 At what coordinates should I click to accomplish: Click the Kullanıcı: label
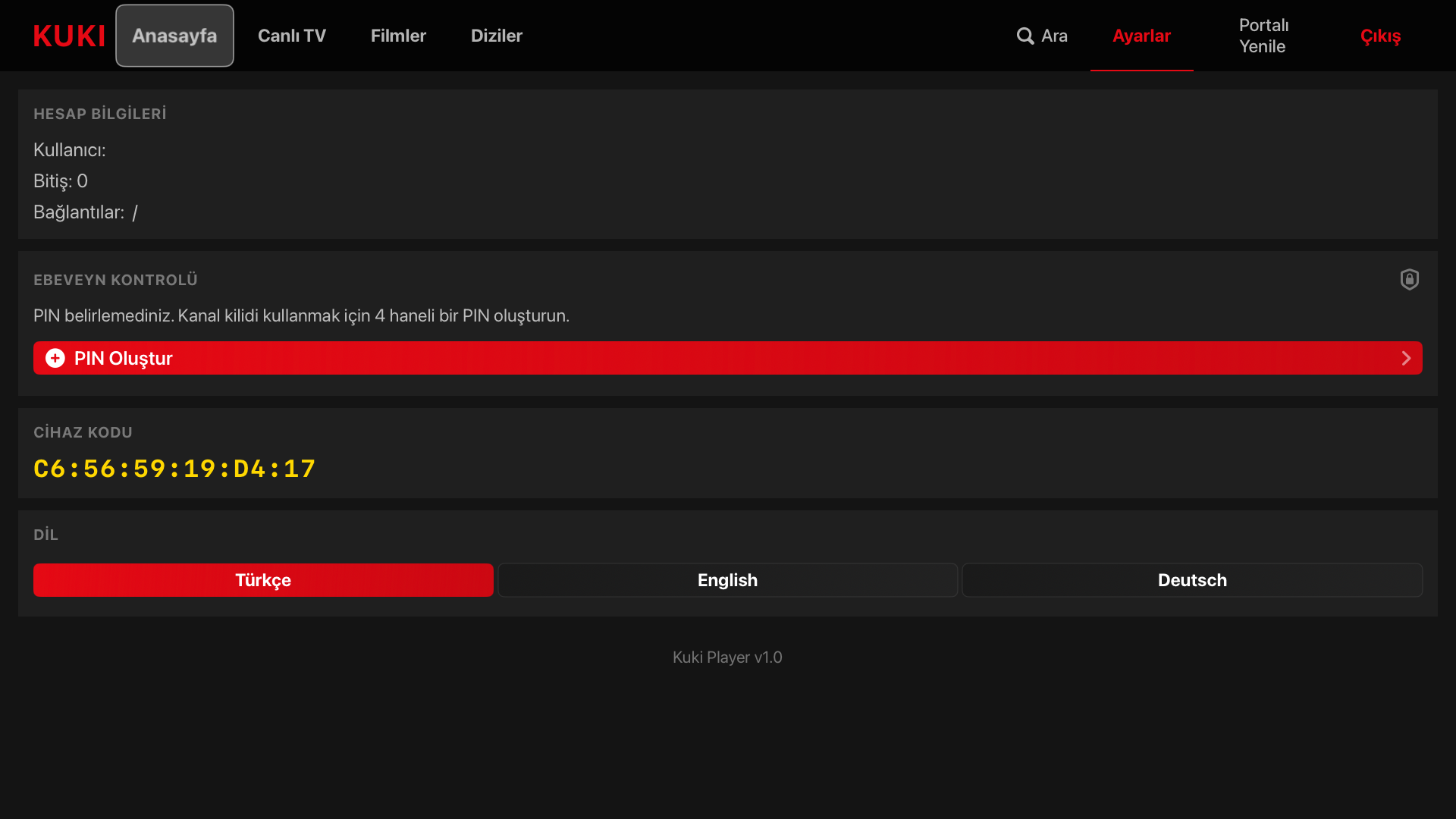pos(70,150)
